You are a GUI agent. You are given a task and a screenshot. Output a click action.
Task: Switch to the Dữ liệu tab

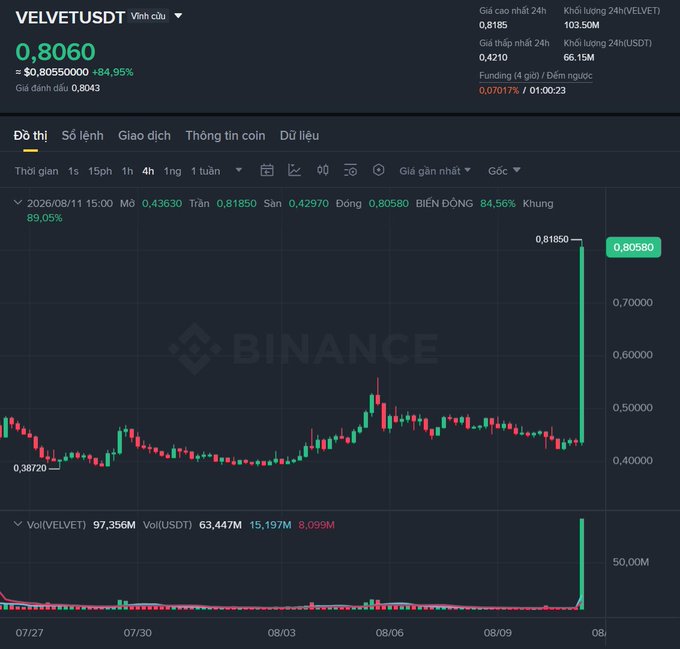pyautogui.click(x=299, y=136)
